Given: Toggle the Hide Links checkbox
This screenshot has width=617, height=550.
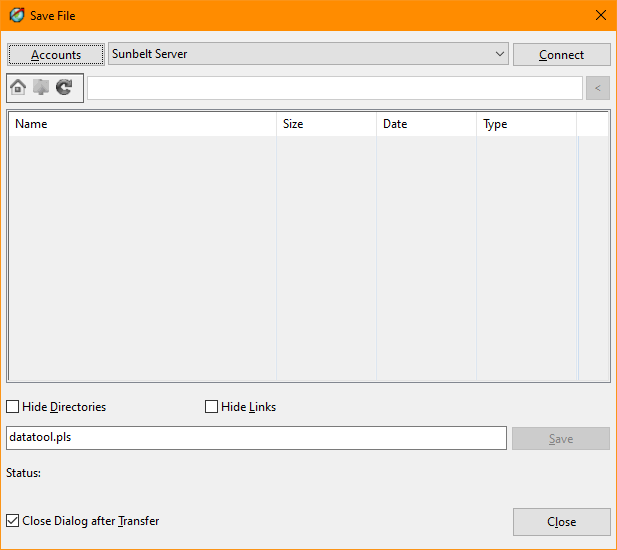Looking at the screenshot, I should click(211, 407).
